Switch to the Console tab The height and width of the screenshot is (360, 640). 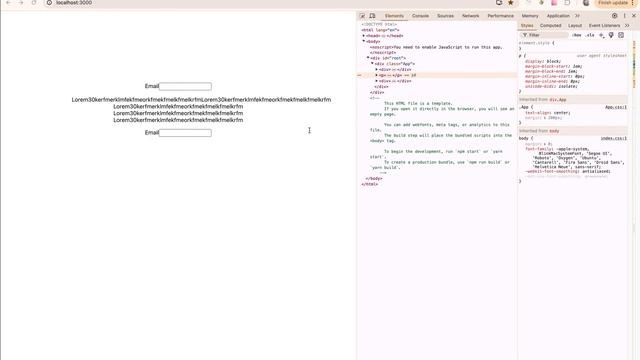[x=420, y=16]
